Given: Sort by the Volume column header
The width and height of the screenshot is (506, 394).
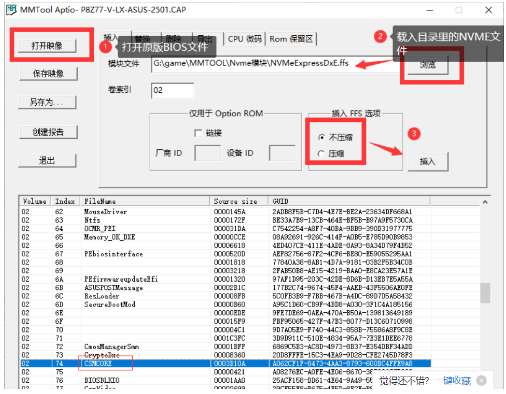Looking at the screenshot, I should tap(35, 201).
